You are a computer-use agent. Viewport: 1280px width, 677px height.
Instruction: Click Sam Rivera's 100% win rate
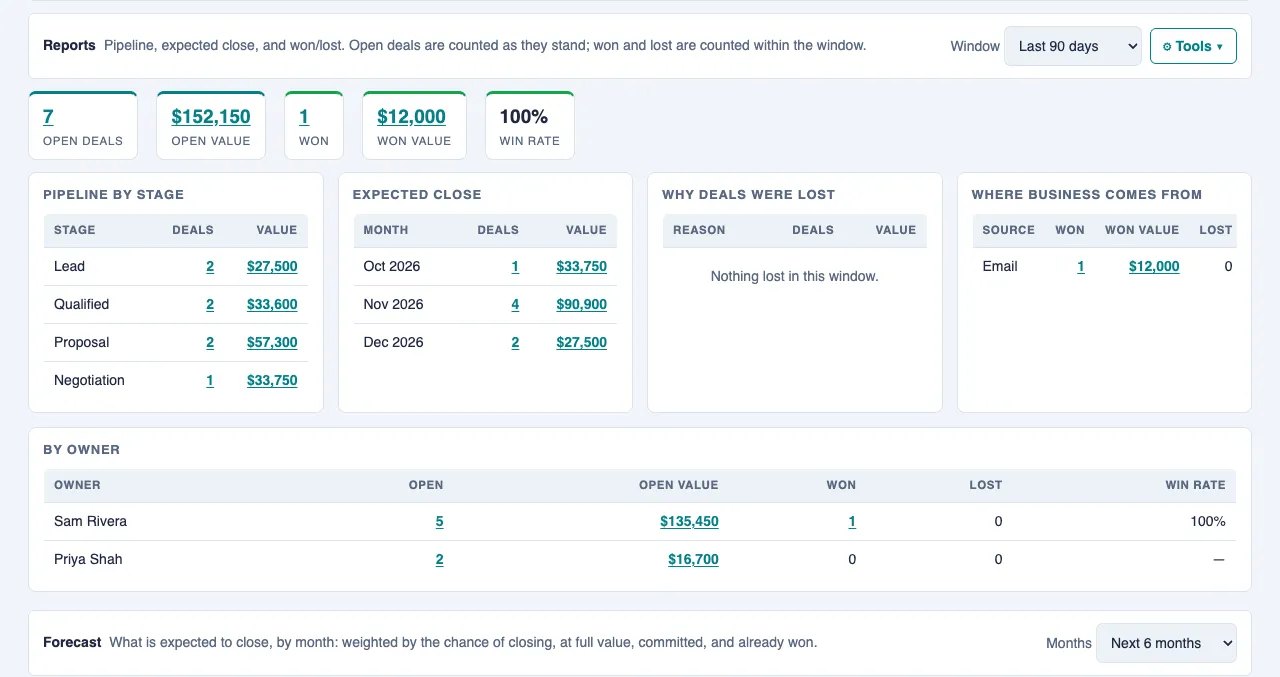1207,521
